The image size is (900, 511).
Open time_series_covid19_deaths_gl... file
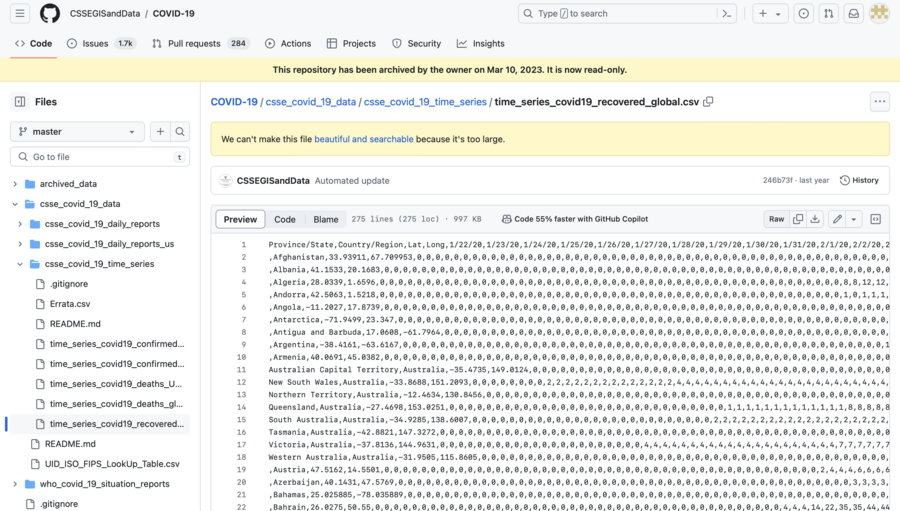click(x=117, y=404)
